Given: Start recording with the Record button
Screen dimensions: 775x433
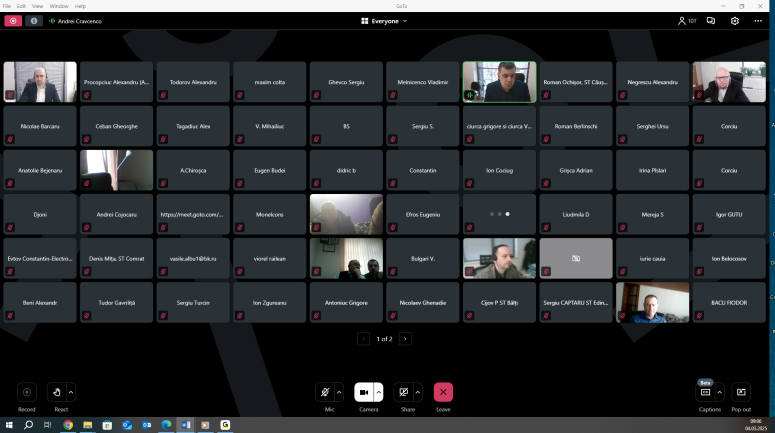Looking at the screenshot, I should click(27, 392).
